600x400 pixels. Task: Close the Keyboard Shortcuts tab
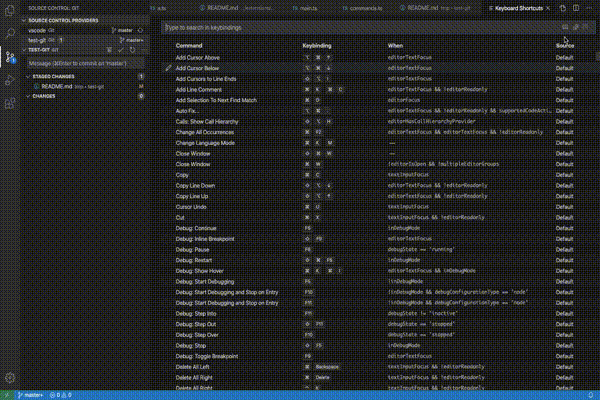click(x=548, y=8)
